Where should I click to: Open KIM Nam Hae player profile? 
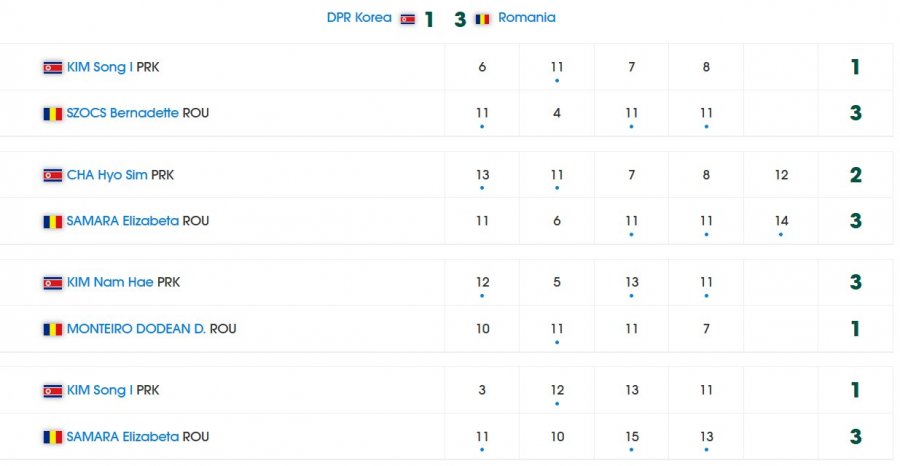tap(110, 282)
